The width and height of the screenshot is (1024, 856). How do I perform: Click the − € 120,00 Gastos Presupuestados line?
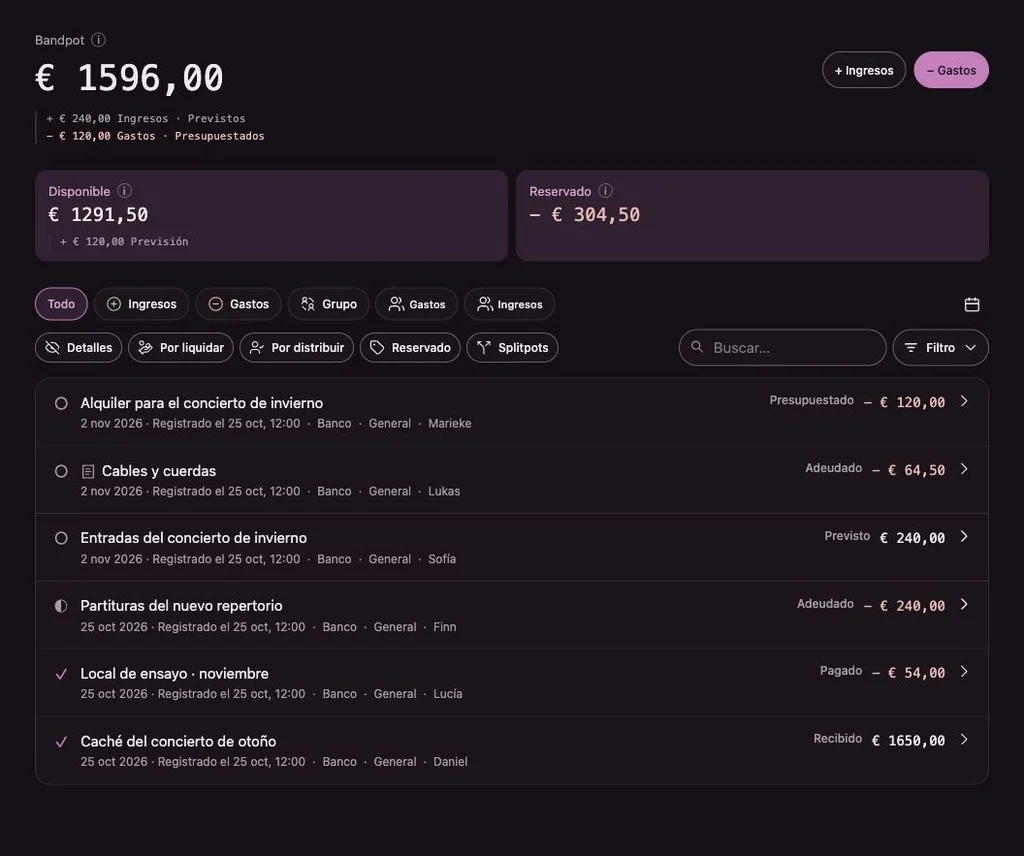(155, 136)
